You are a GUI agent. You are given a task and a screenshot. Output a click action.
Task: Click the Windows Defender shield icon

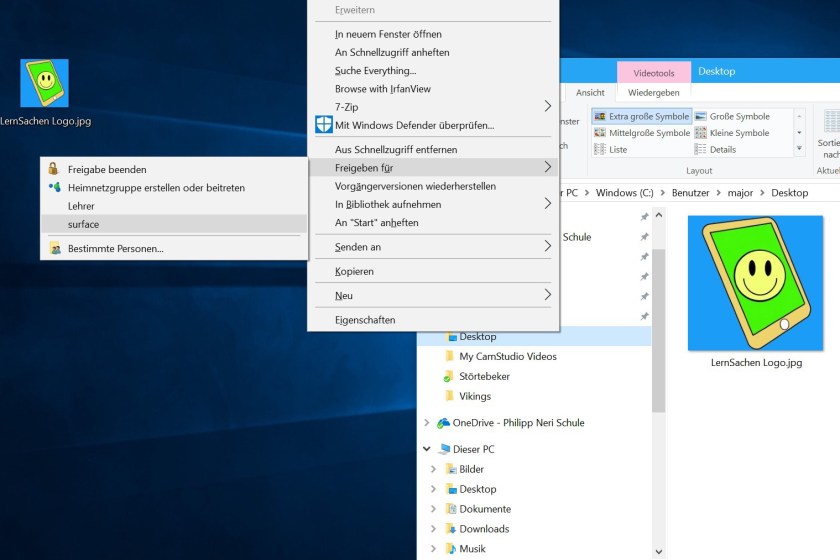click(x=324, y=125)
